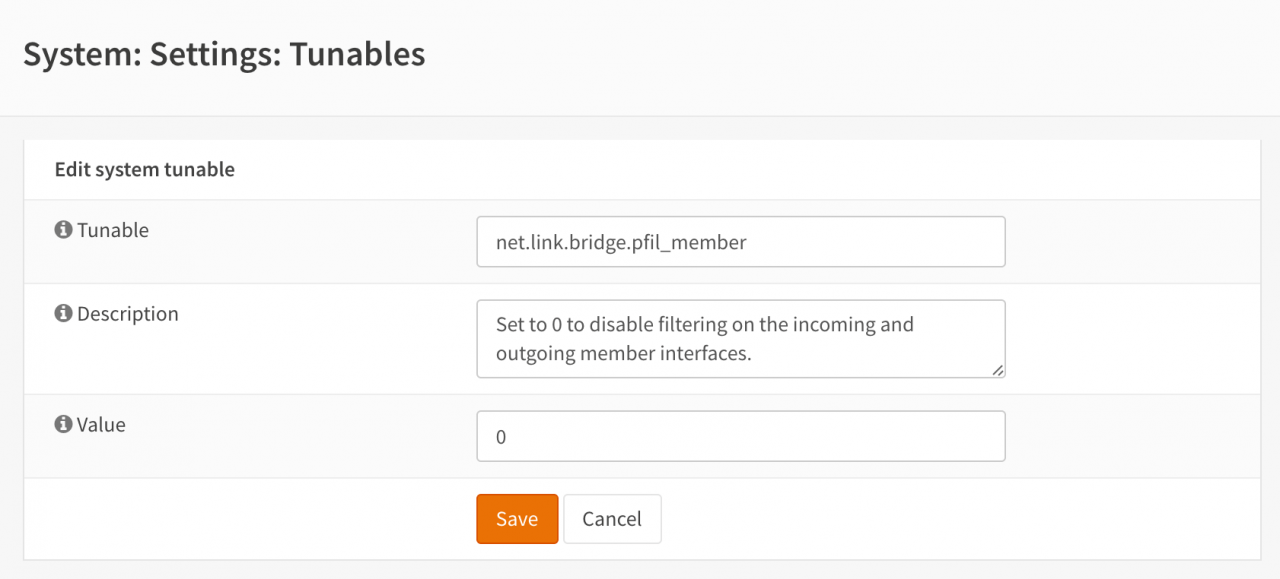Save the edited system tunable
Image resolution: width=1280 pixels, height=579 pixels.
pos(517,519)
